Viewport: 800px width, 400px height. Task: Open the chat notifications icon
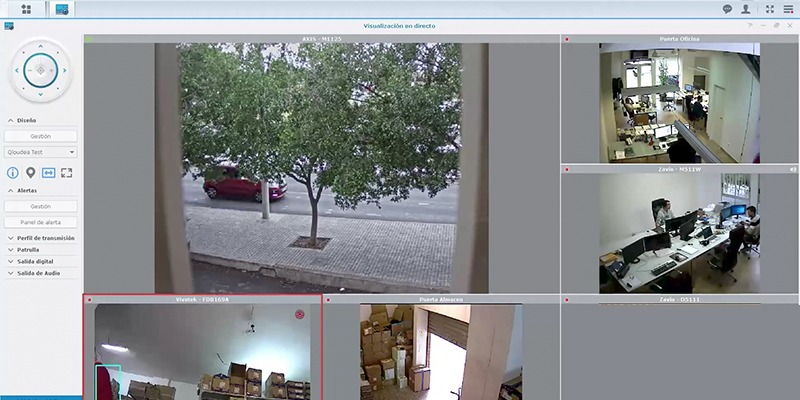(x=727, y=9)
